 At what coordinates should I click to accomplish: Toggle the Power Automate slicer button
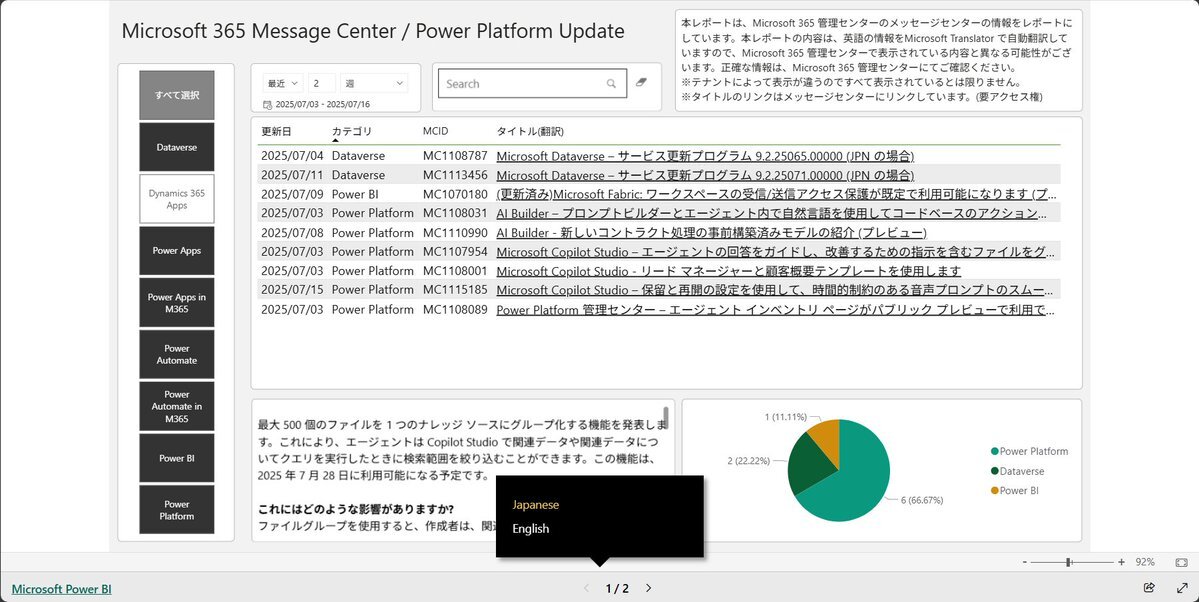coord(177,354)
